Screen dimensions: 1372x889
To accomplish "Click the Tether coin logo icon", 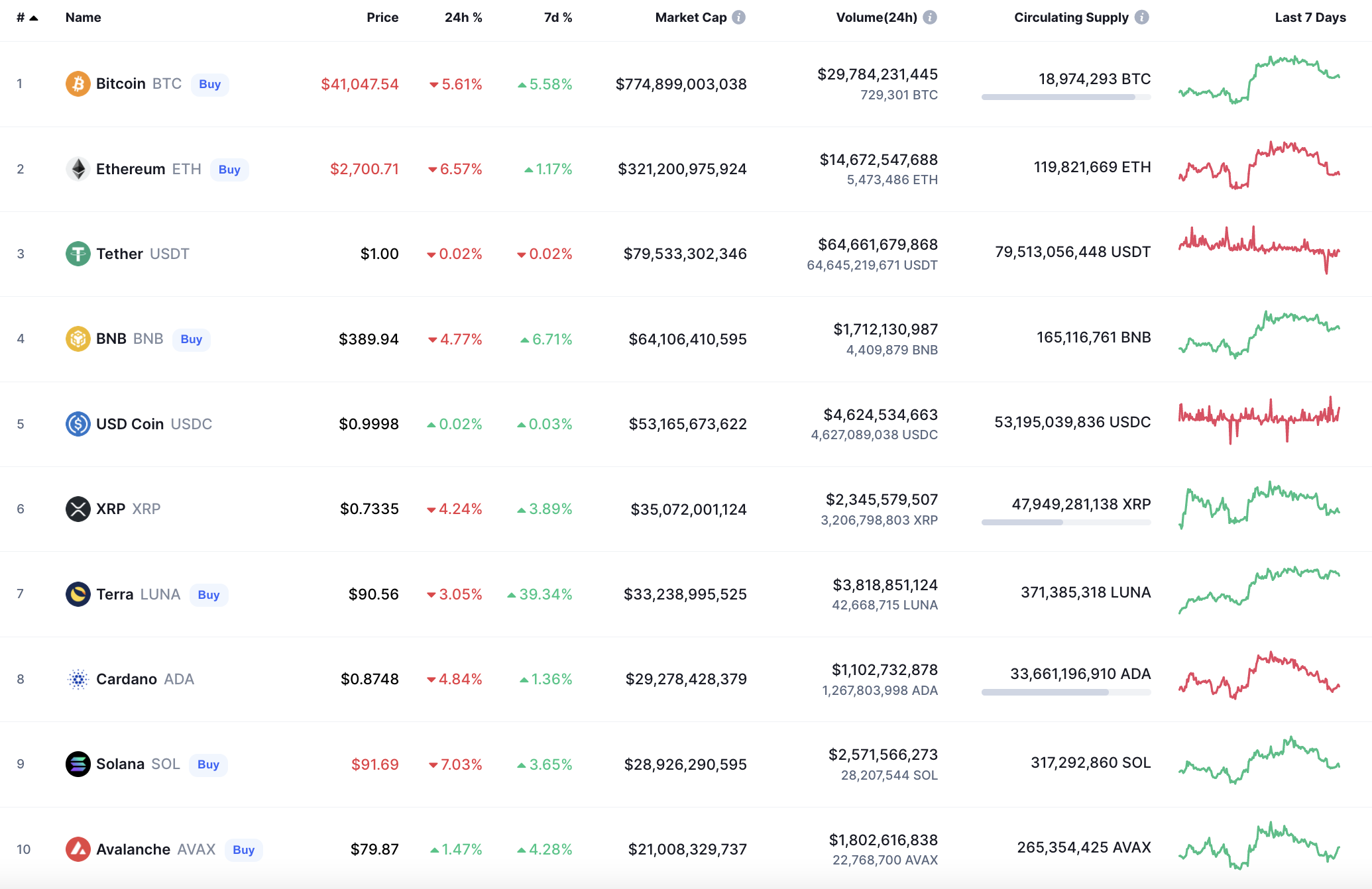I will [x=78, y=254].
